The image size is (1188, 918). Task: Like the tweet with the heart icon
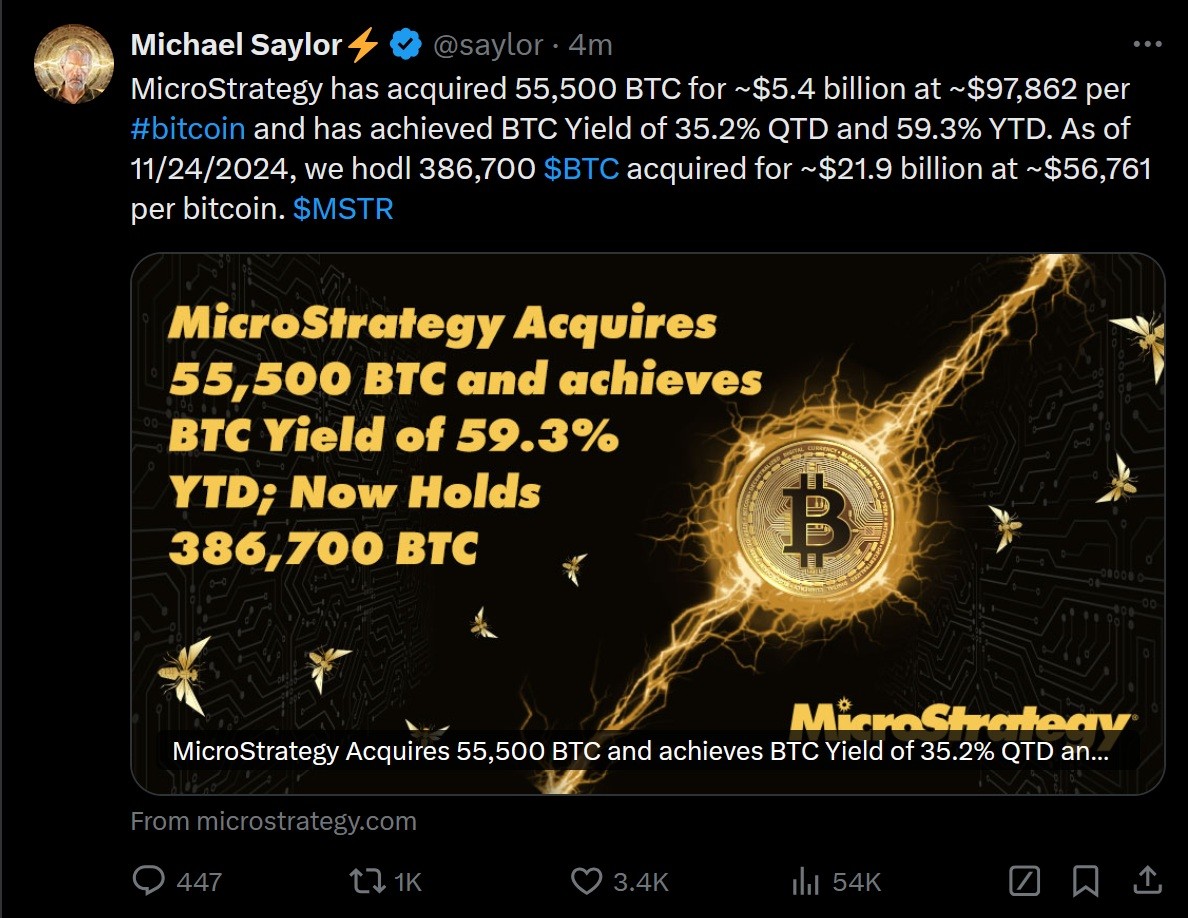586,882
